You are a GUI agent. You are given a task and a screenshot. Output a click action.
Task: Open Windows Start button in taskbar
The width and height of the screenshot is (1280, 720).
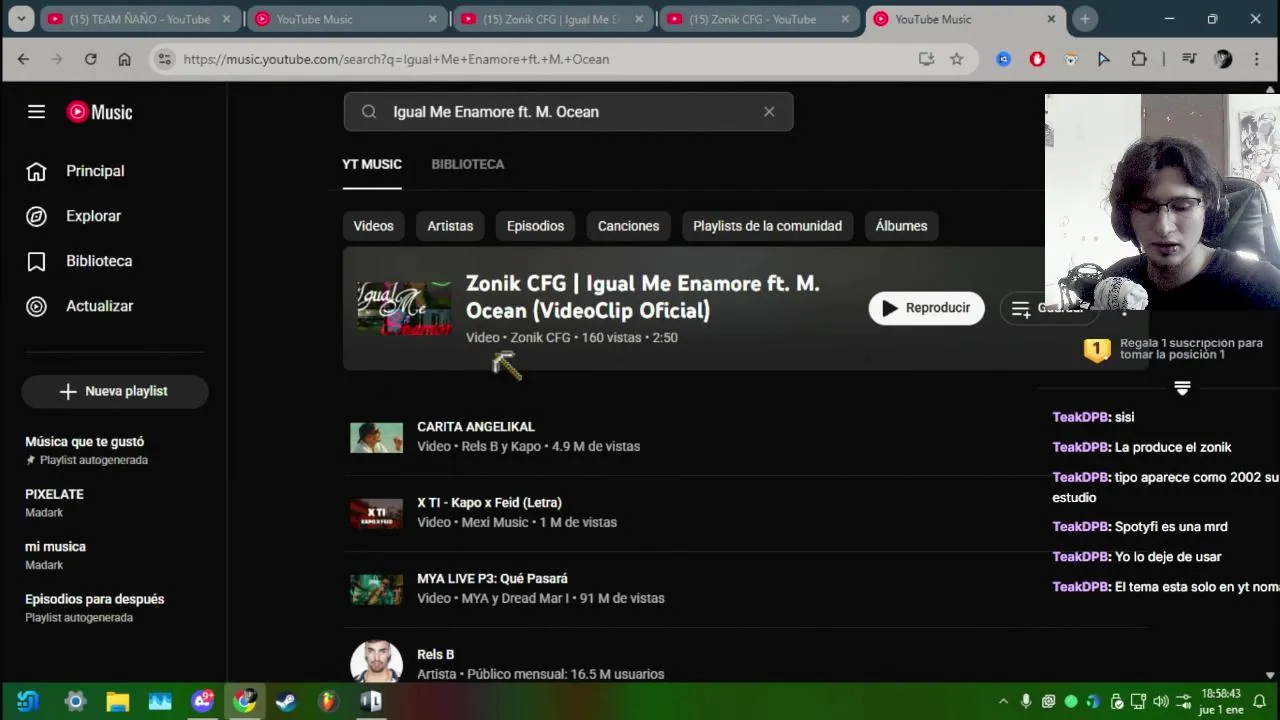(28, 701)
